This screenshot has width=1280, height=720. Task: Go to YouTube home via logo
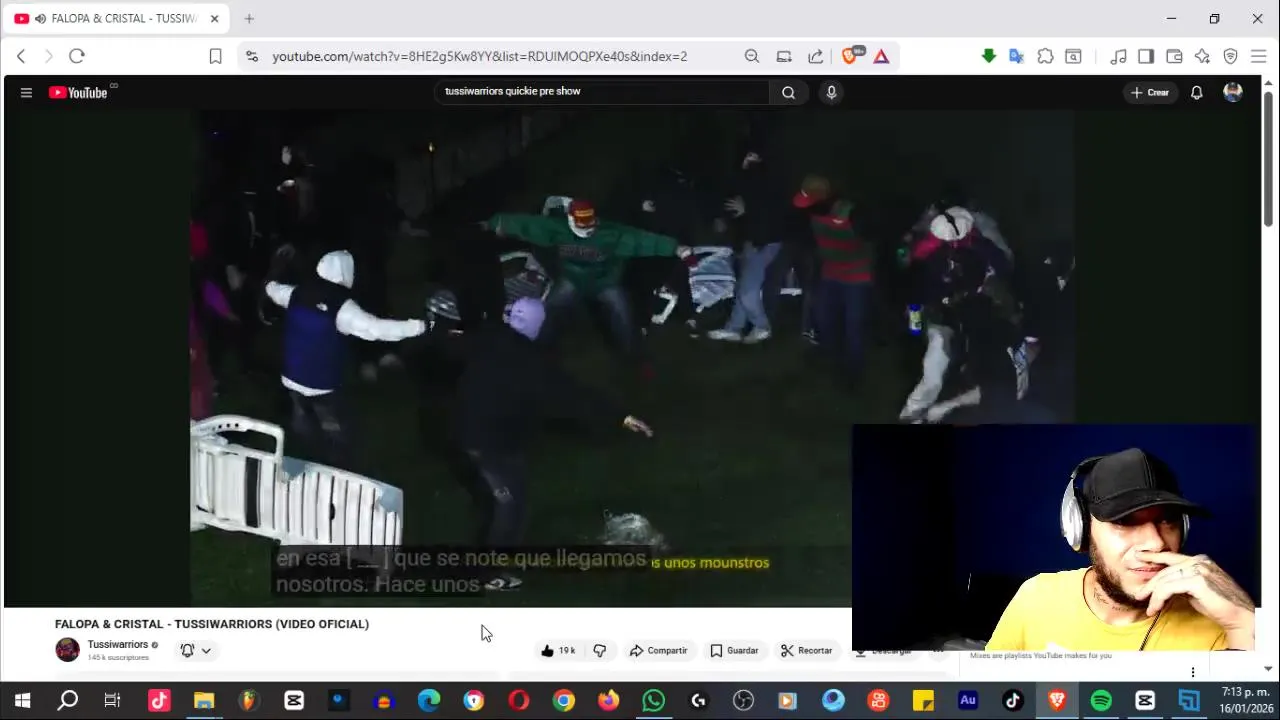78,92
